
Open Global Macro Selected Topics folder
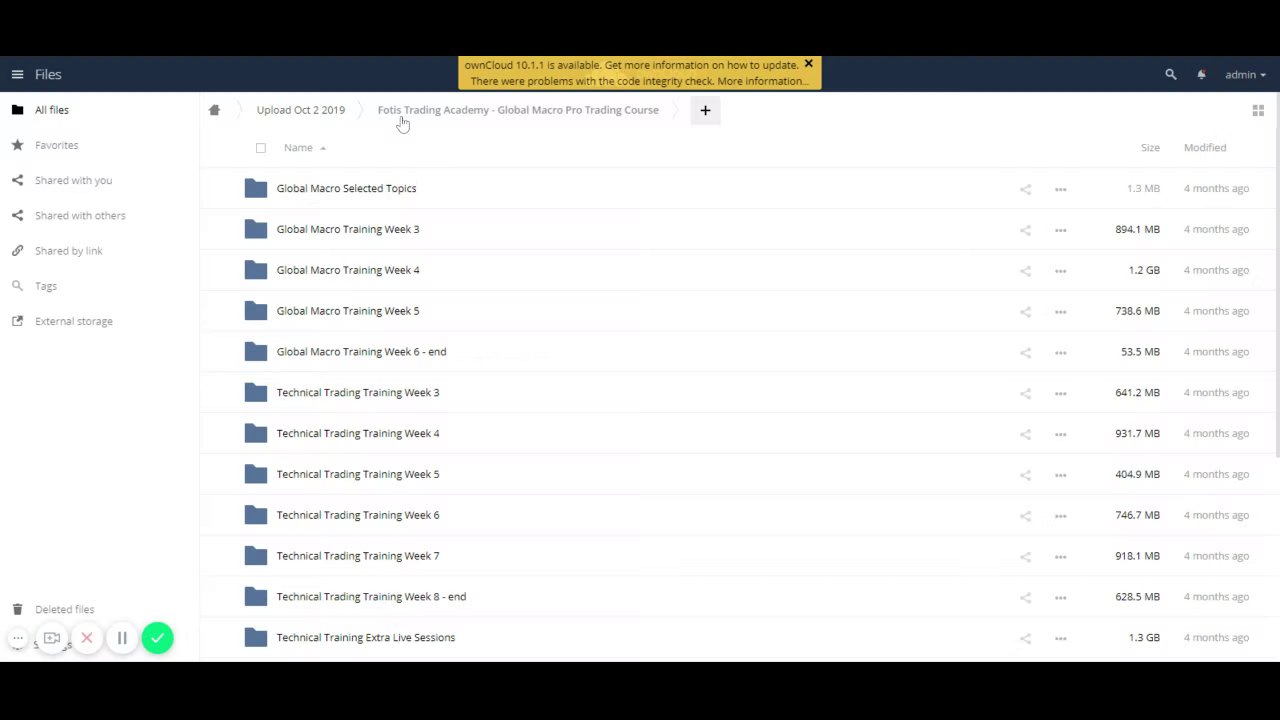(346, 188)
